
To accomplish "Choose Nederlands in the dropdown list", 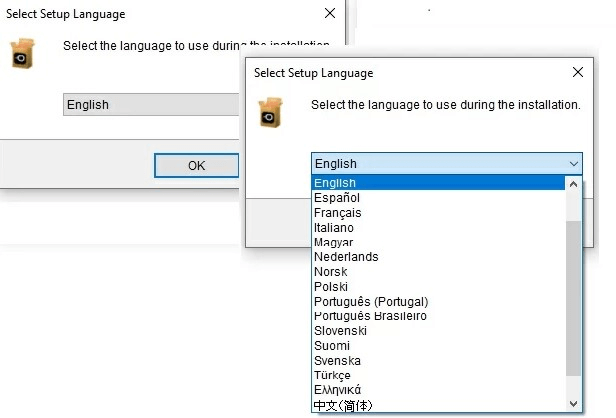I will [x=346, y=257].
